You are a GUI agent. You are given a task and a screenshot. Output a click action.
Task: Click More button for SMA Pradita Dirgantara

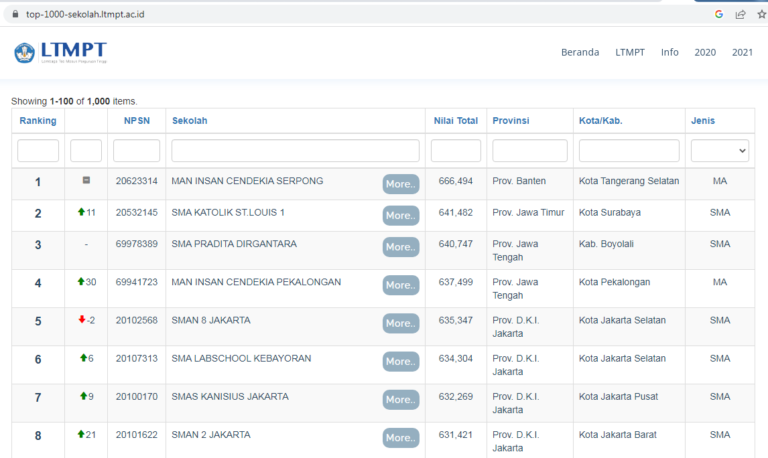click(400, 246)
